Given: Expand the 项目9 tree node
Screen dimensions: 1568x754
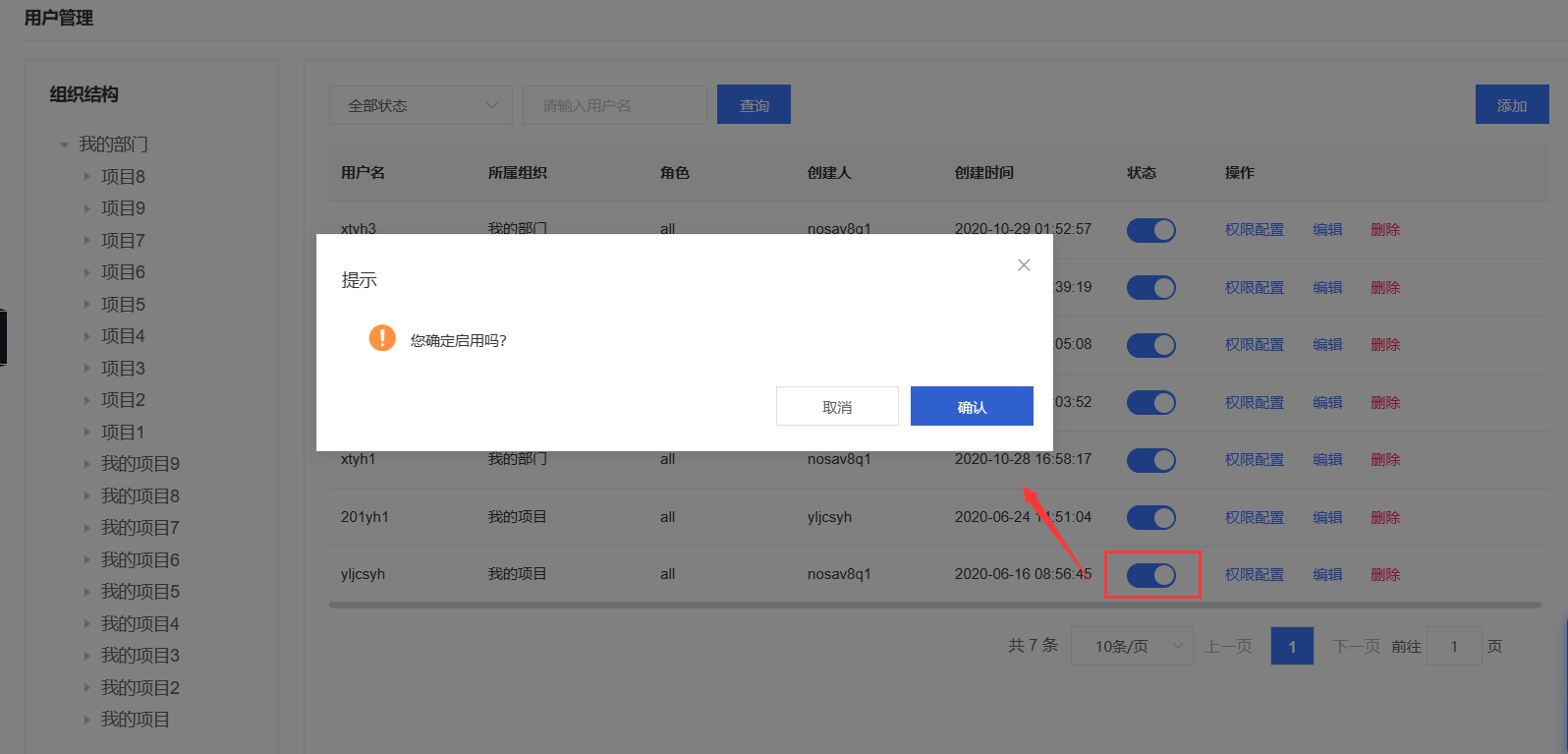Looking at the screenshot, I should (x=86, y=208).
